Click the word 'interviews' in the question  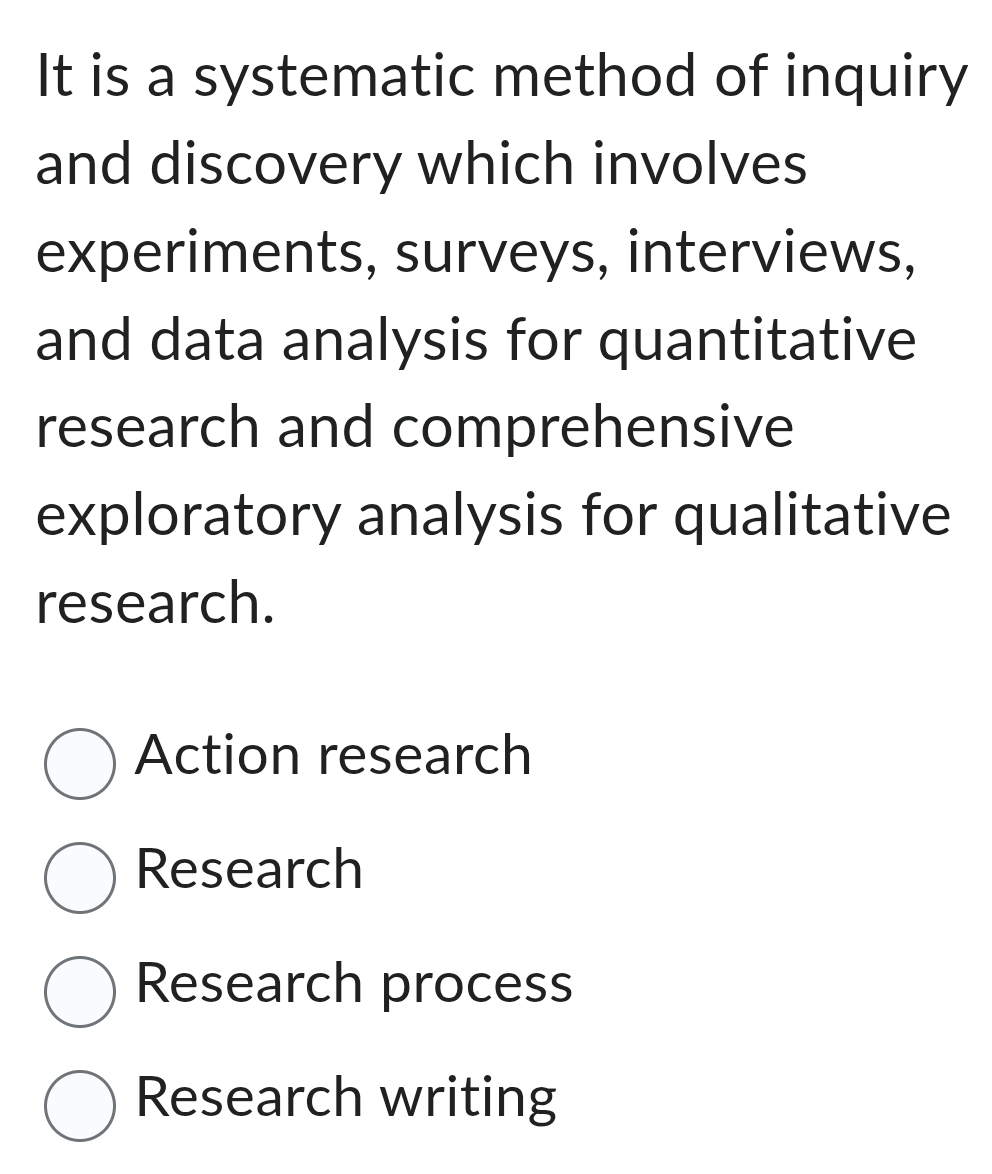[x=768, y=253]
